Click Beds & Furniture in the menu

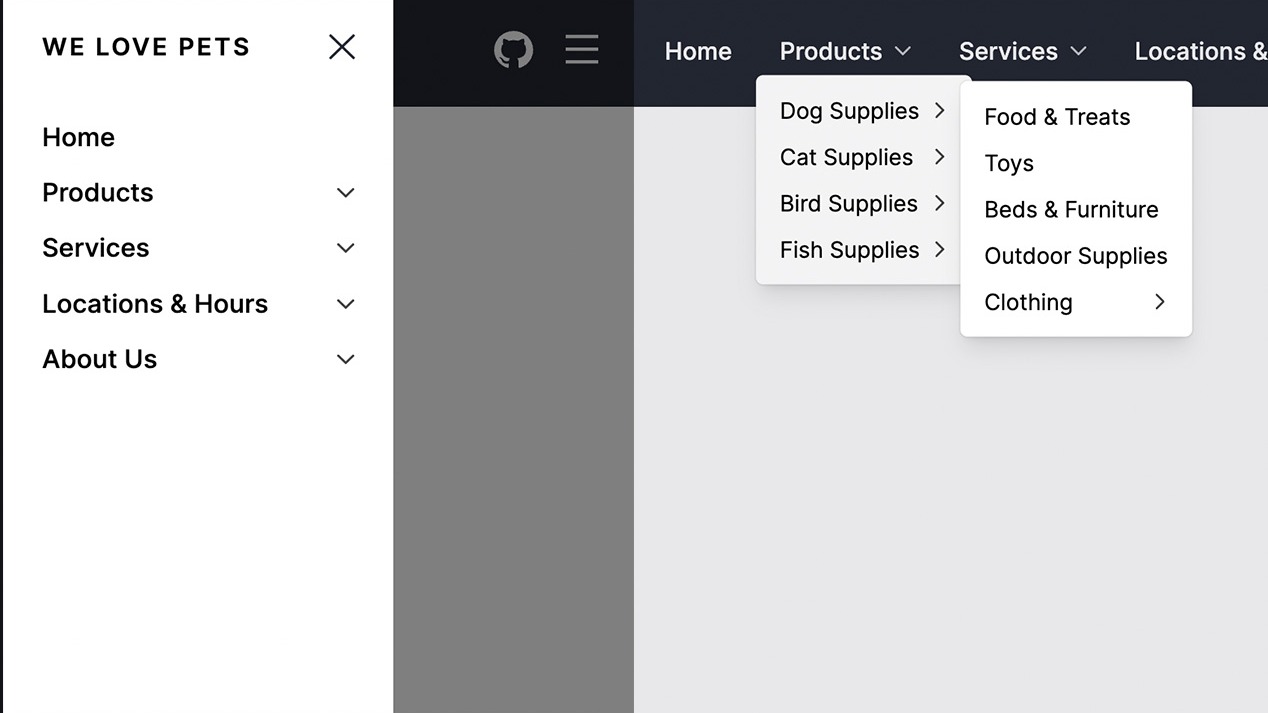[1071, 209]
